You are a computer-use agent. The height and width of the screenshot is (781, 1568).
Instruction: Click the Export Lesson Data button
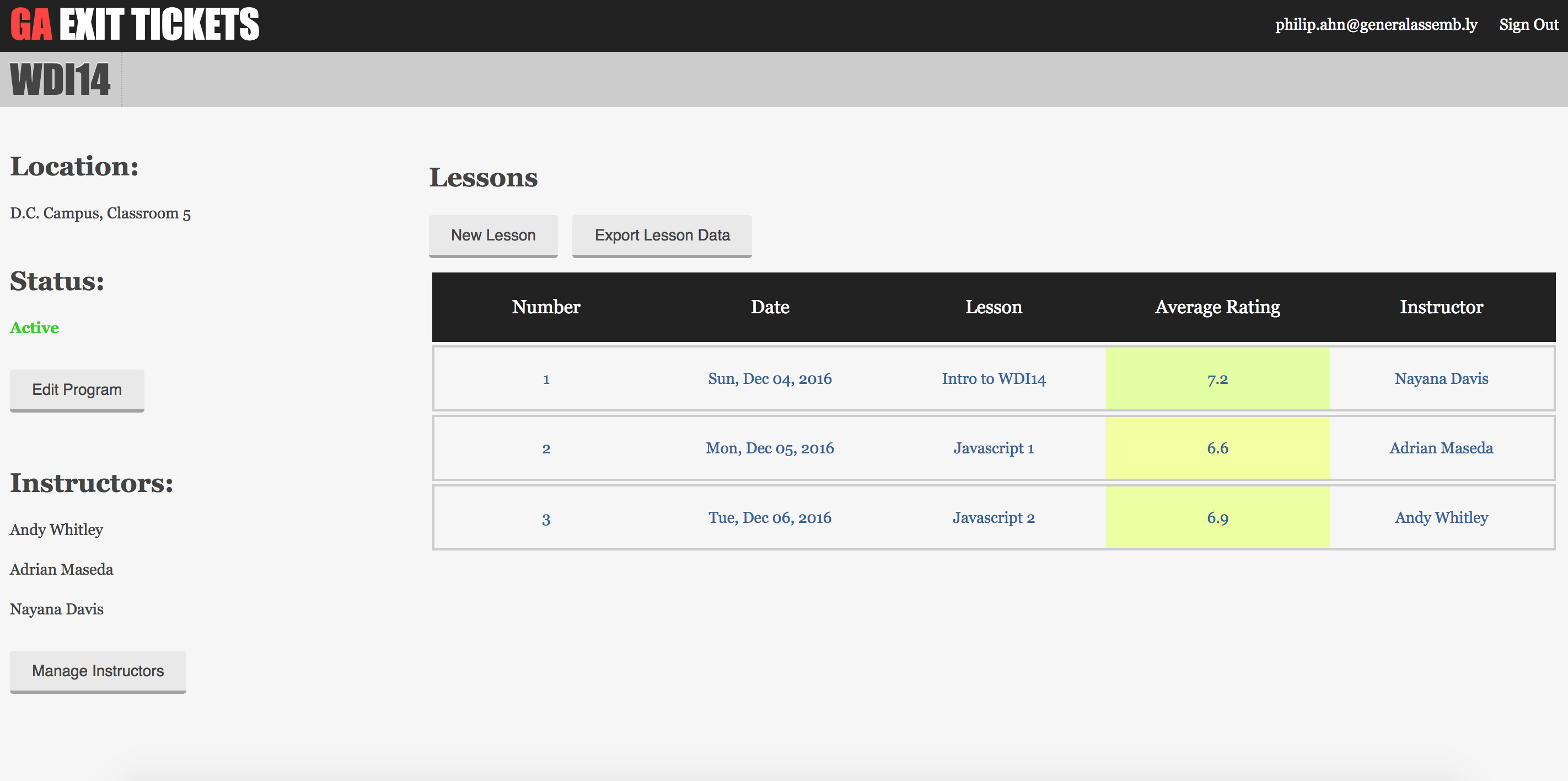pos(661,234)
